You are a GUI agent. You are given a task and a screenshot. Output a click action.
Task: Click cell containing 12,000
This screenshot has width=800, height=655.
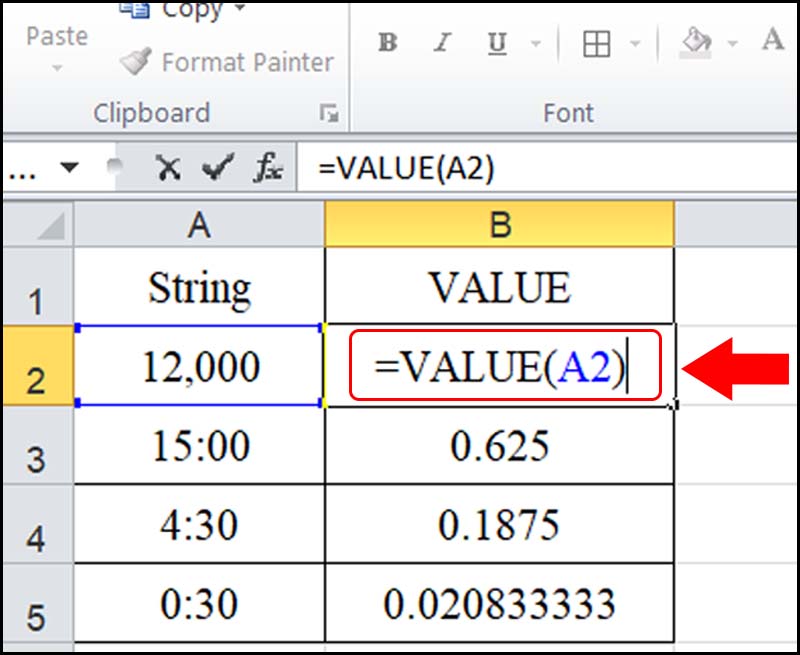[199, 365]
